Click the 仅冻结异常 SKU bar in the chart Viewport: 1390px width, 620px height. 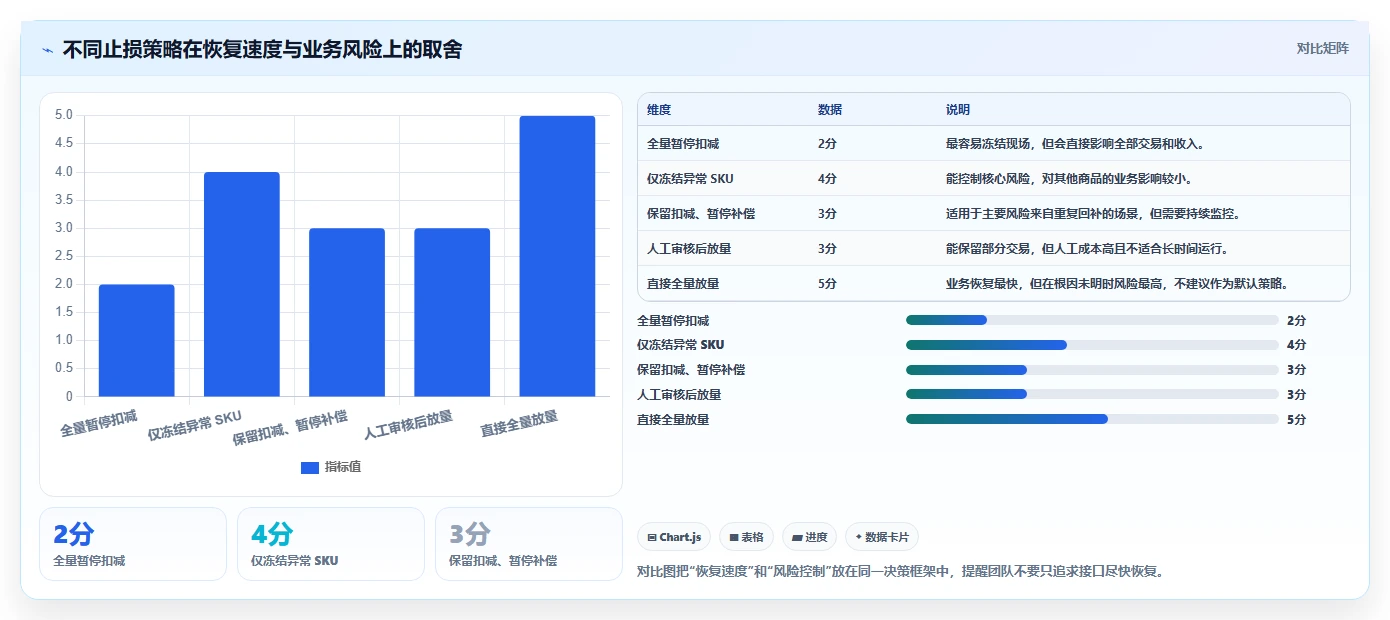[x=242, y=284]
